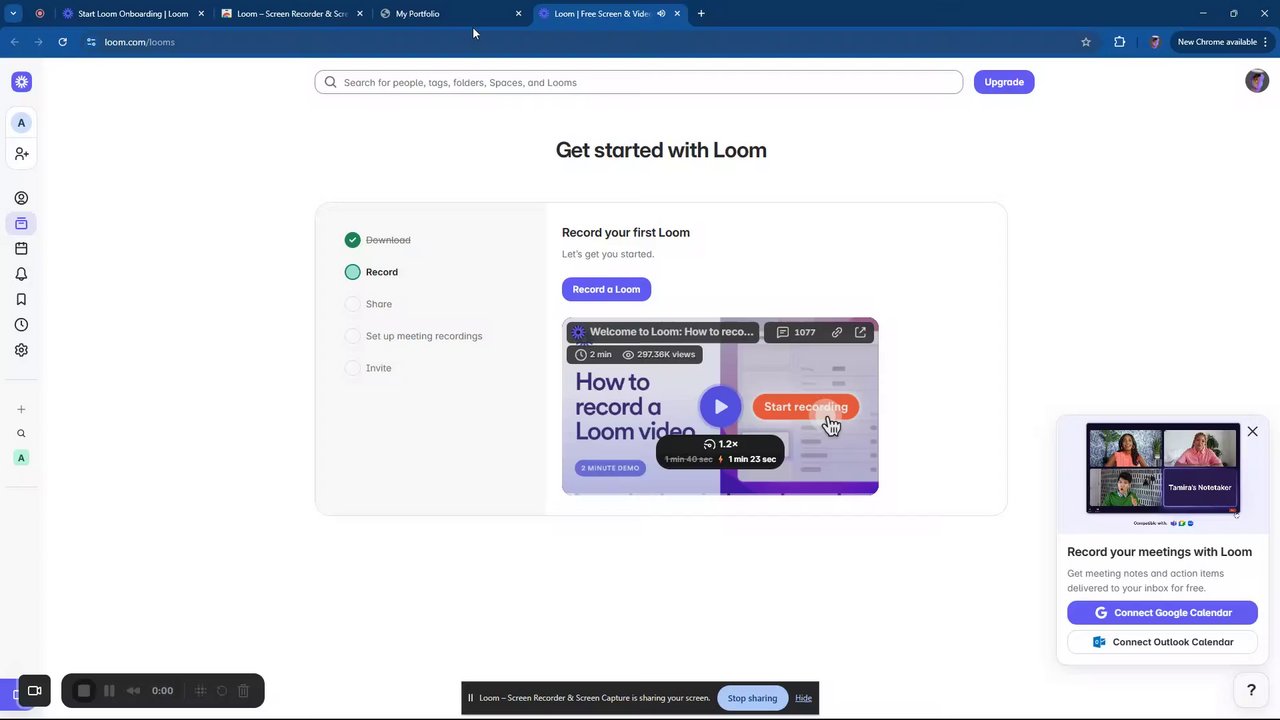Viewport: 1280px width, 720px height.
Task: Go back in browser history
Action: (x=14, y=42)
